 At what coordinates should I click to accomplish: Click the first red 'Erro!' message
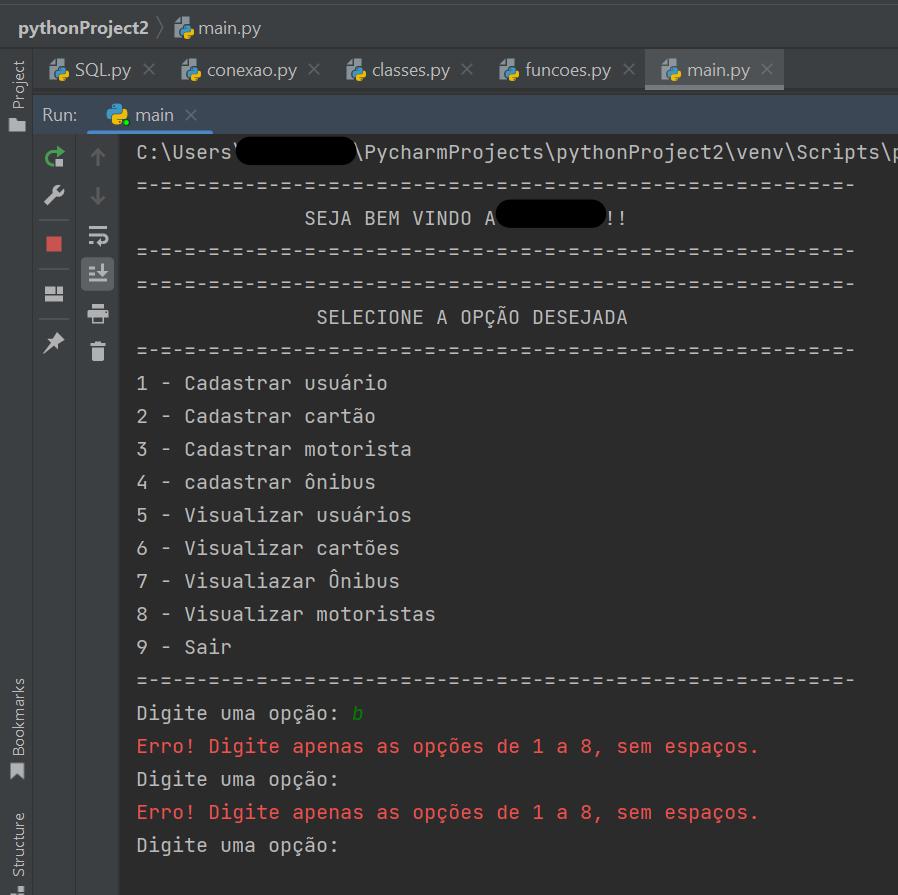[447, 747]
